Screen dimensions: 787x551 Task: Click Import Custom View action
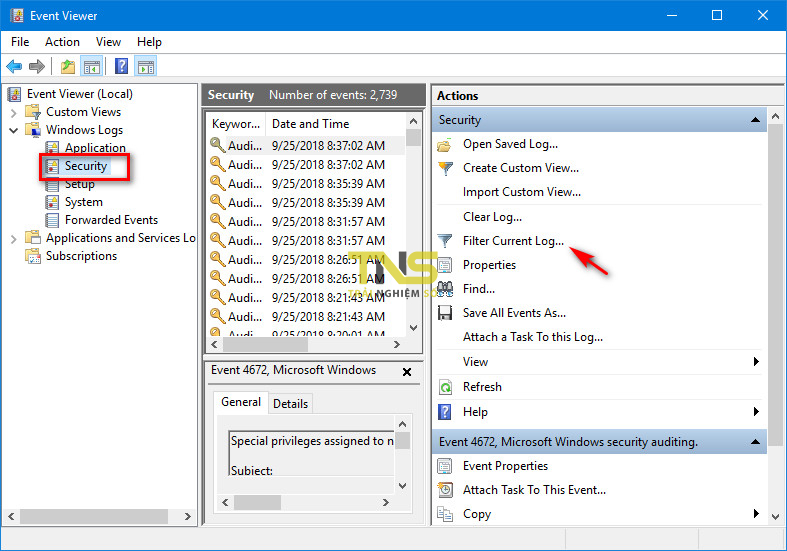pos(521,192)
